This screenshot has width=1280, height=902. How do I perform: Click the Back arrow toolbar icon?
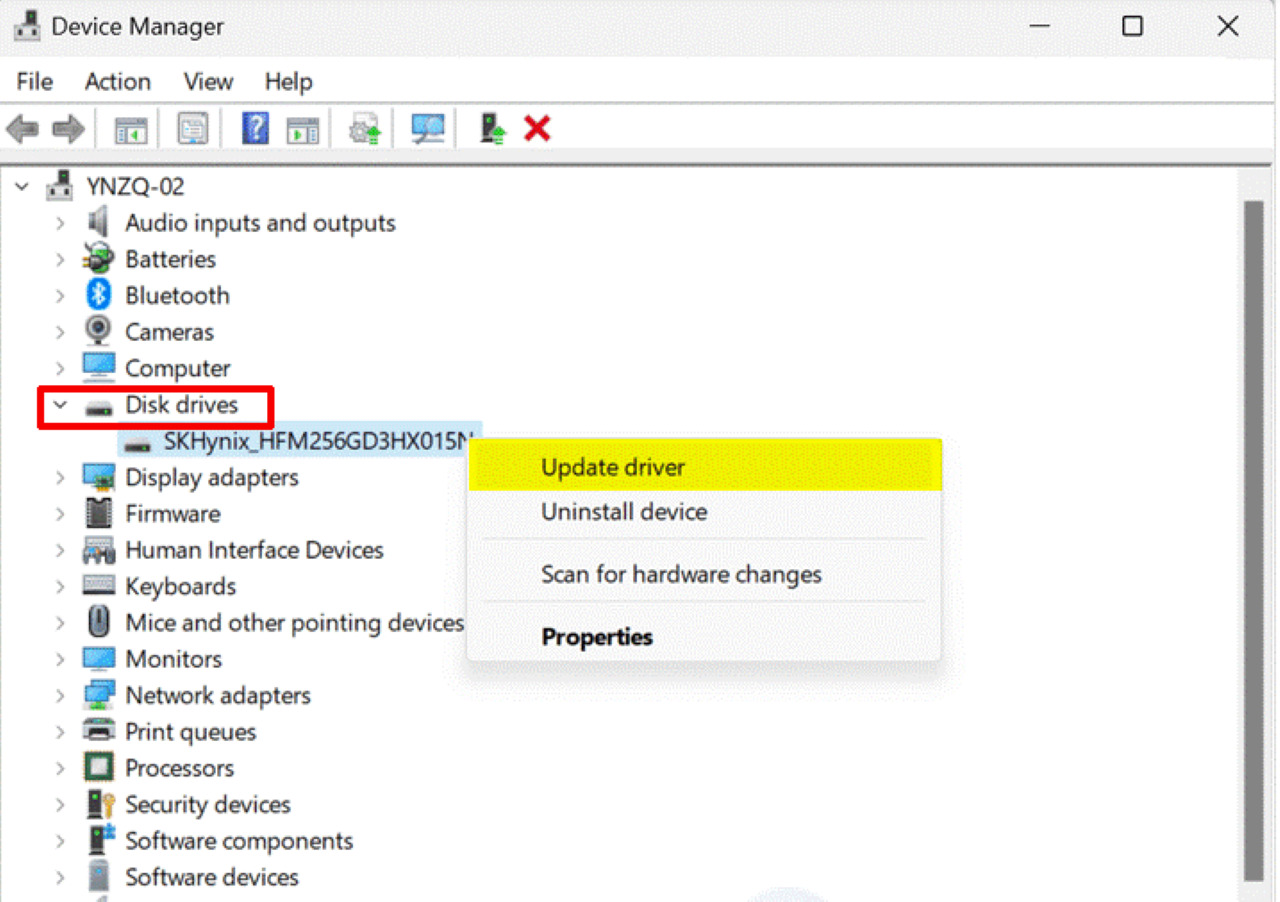pyautogui.click(x=22, y=129)
